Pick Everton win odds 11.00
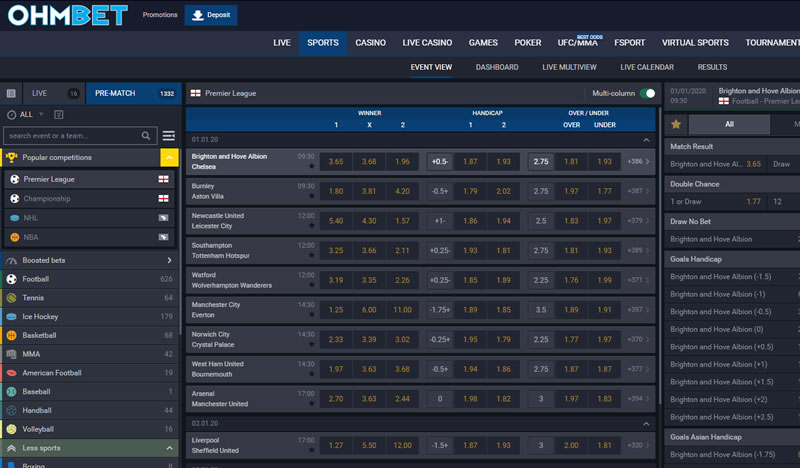Screen dimensions: 800x468 [402, 310]
